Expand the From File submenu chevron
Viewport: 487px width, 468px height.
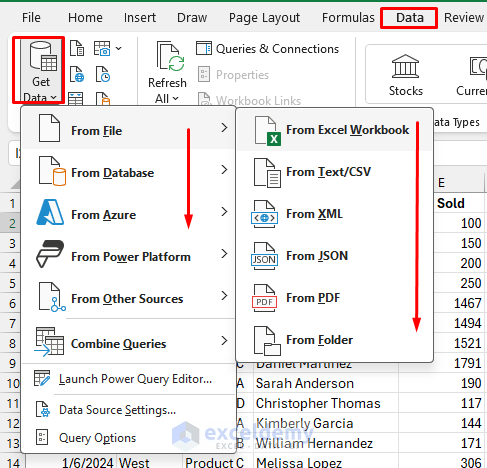click(x=224, y=128)
